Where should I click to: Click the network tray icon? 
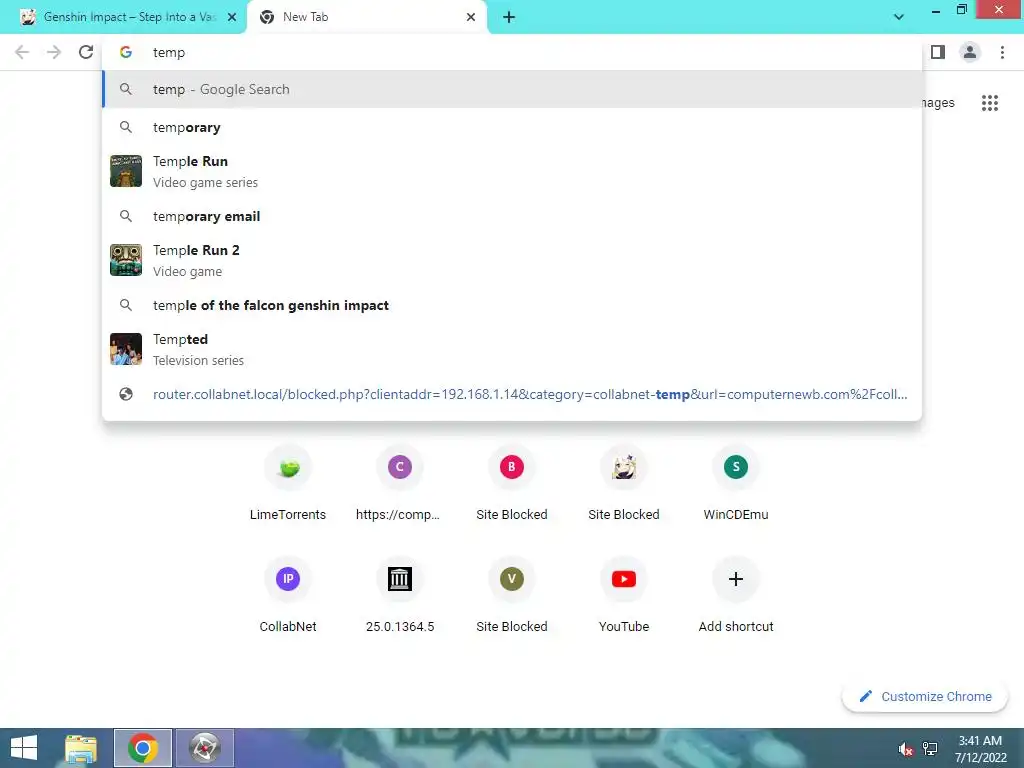pyautogui.click(x=930, y=749)
